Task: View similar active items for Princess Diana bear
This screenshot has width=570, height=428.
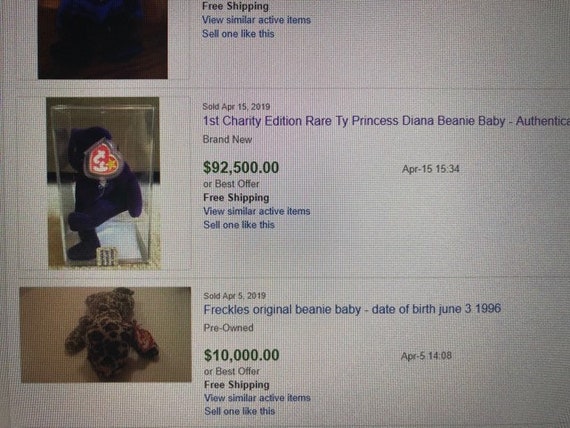Action: point(257,211)
